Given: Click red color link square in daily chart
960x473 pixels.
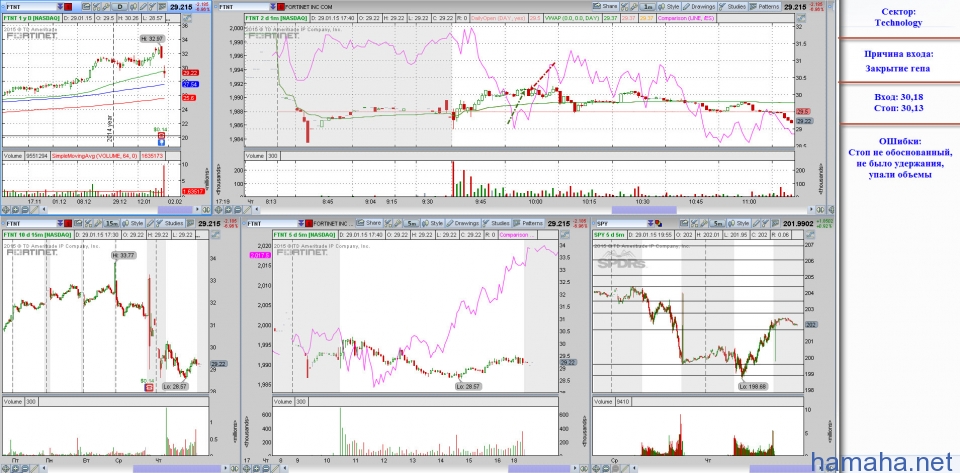Looking at the screenshot, I should tap(68, 7).
